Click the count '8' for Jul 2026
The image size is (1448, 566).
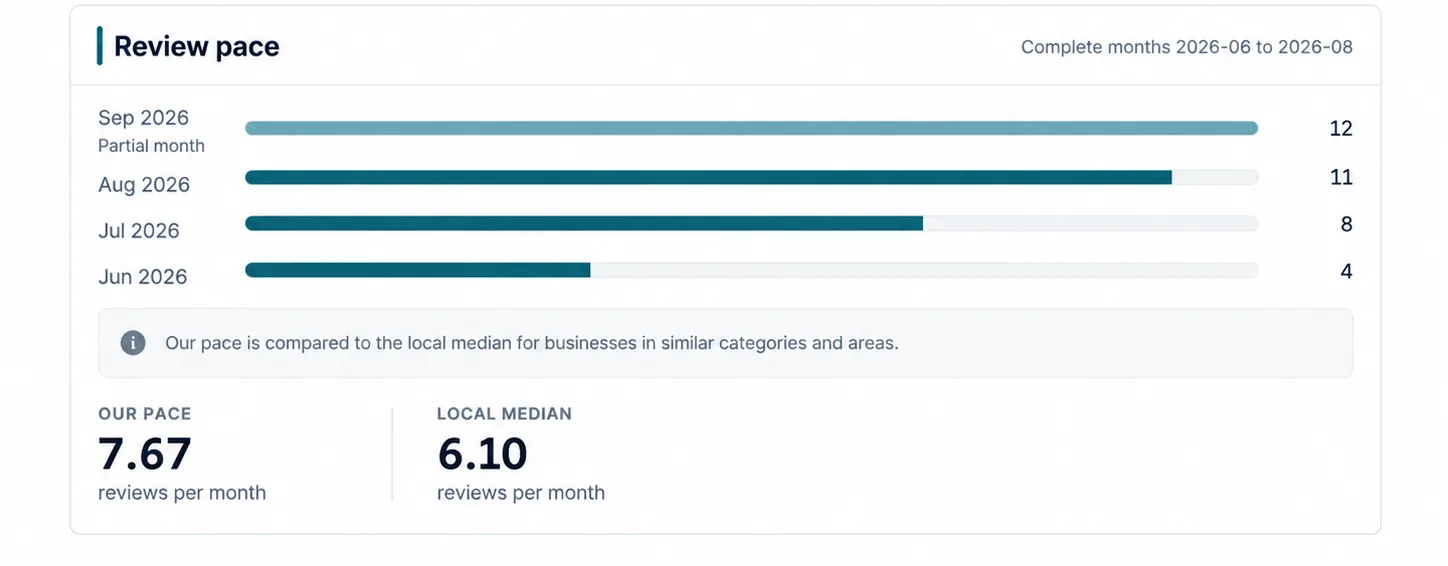(x=1346, y=224)
